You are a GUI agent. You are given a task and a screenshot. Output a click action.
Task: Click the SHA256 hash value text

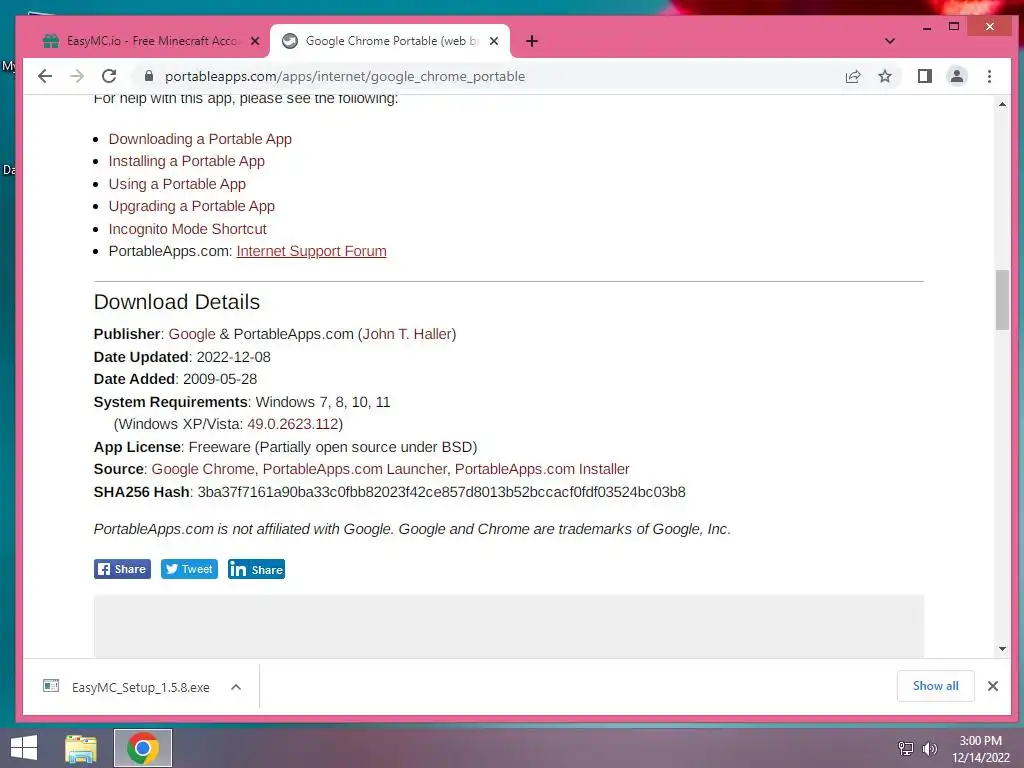tap(441, 492)
